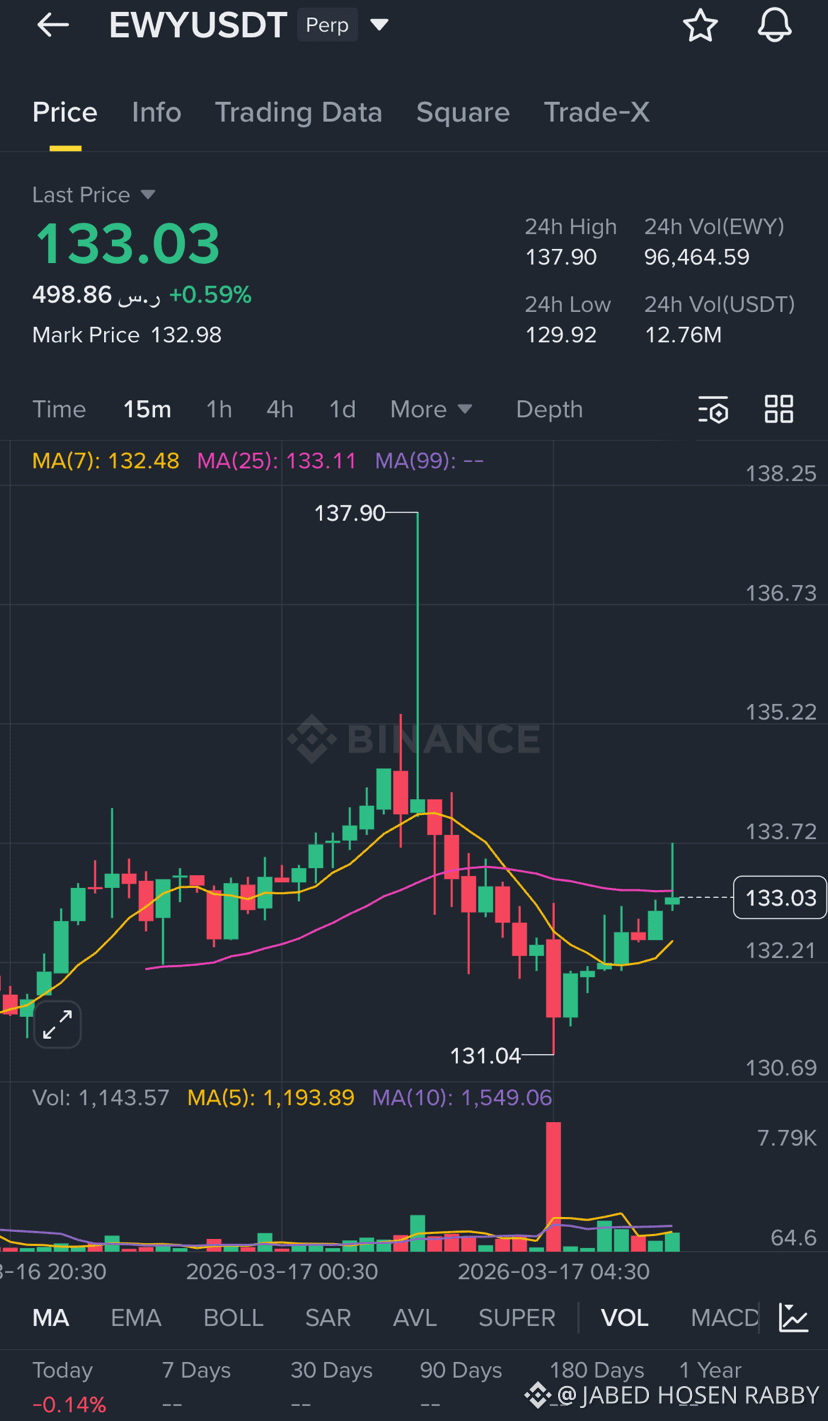Open the Last Price dropdown
The width and height of the screenshot is (828, 1421).
pos(94,195)
